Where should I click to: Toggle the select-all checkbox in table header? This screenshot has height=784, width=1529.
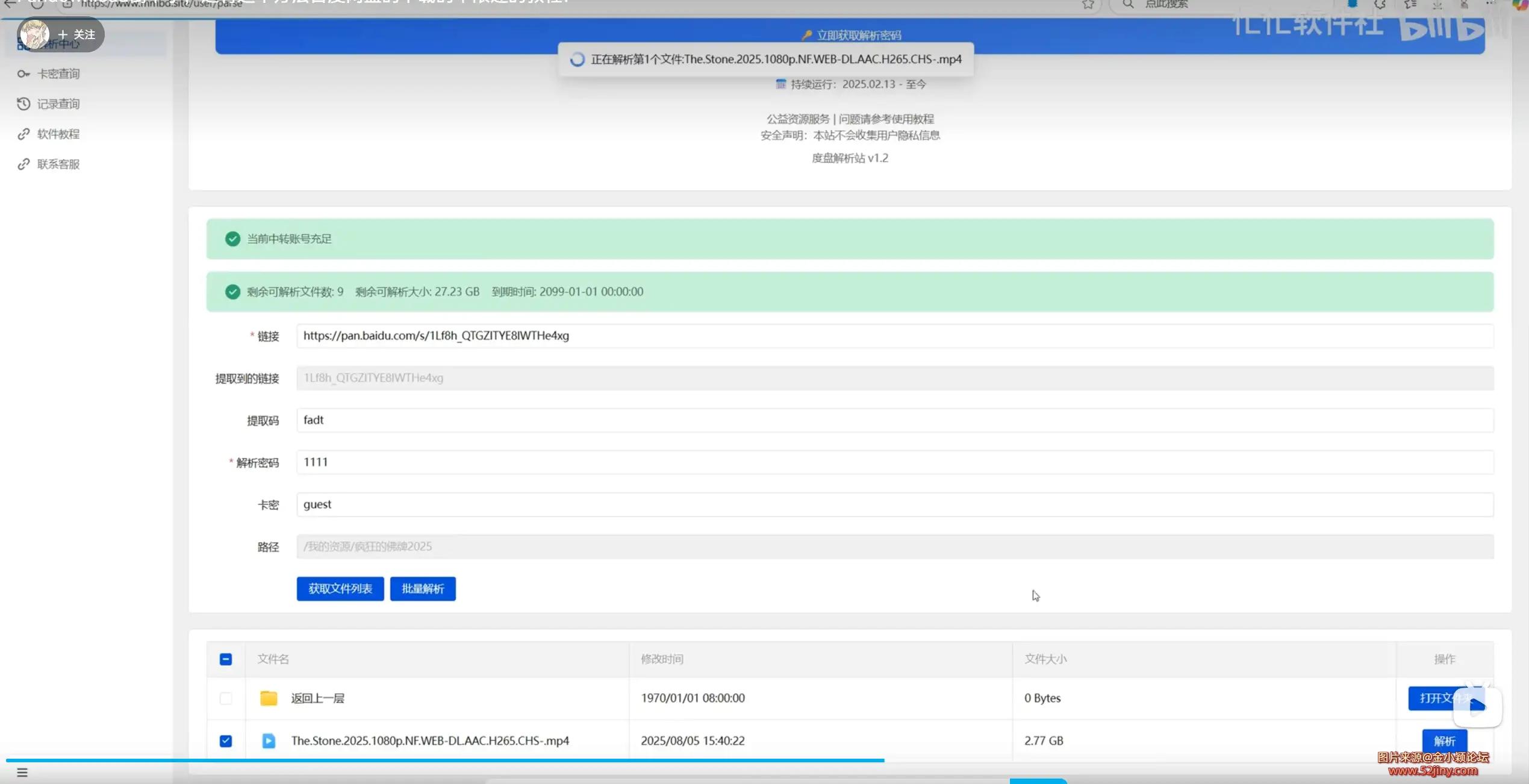tap(226, 659)
